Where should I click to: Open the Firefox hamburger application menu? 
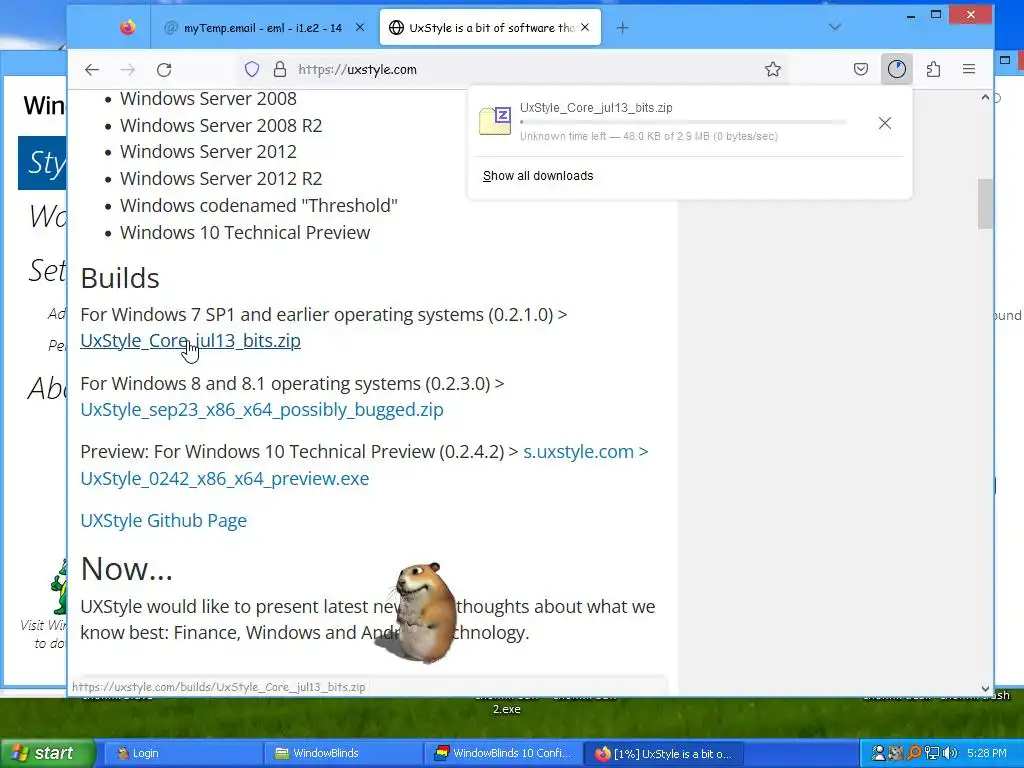tap(968, 69)
